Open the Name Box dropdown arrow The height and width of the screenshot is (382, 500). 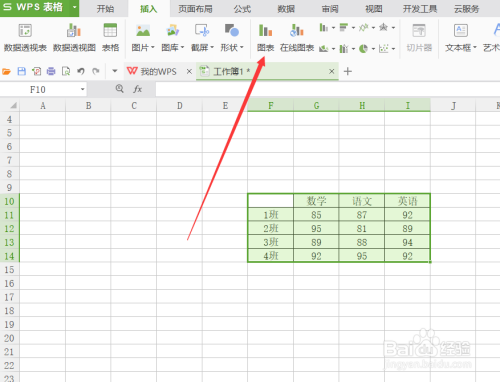82,89
